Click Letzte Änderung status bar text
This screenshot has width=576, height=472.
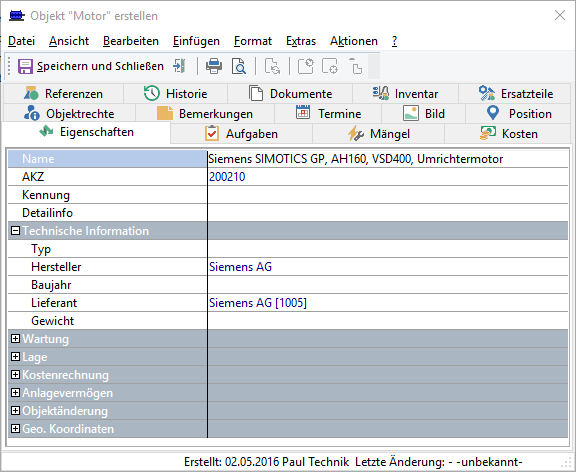(439, 462)
